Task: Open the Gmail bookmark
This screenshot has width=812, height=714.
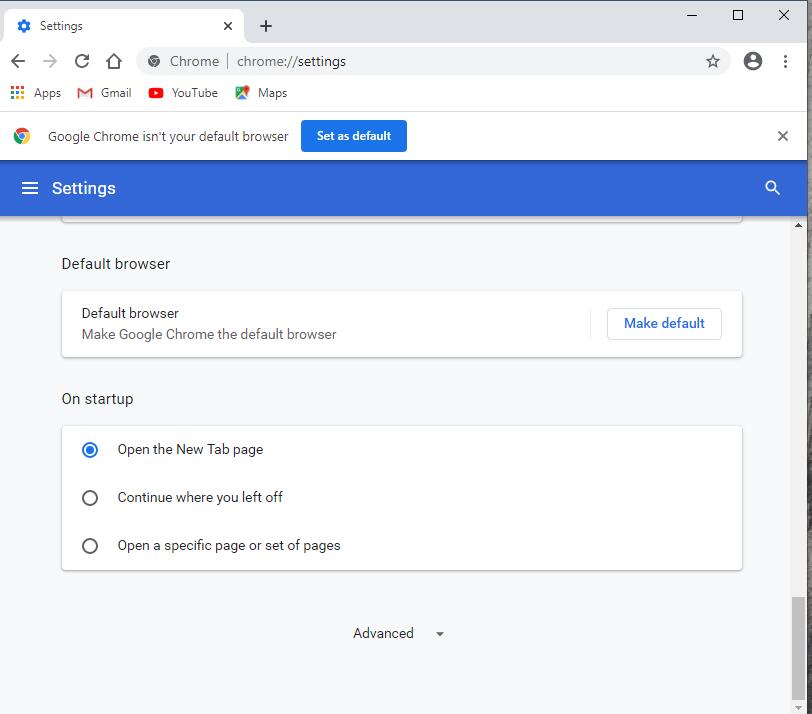Action: [104, 93]
